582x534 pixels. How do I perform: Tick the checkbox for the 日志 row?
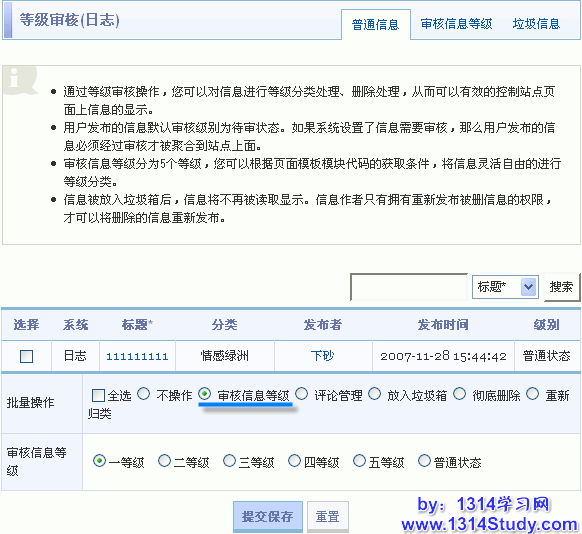(26, 356)
